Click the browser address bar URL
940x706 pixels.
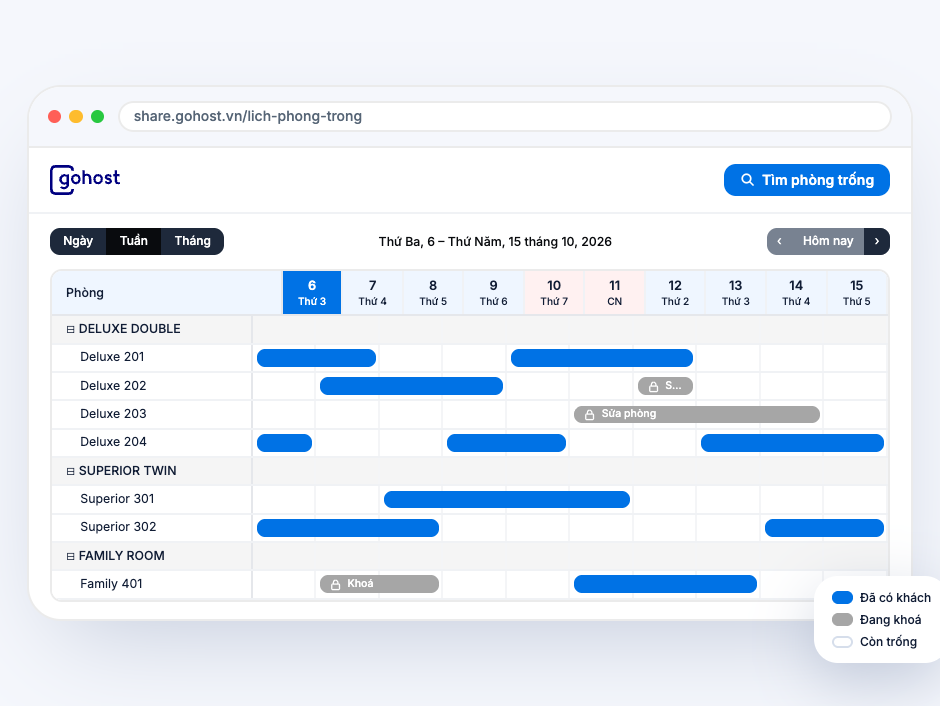[248, 116]
